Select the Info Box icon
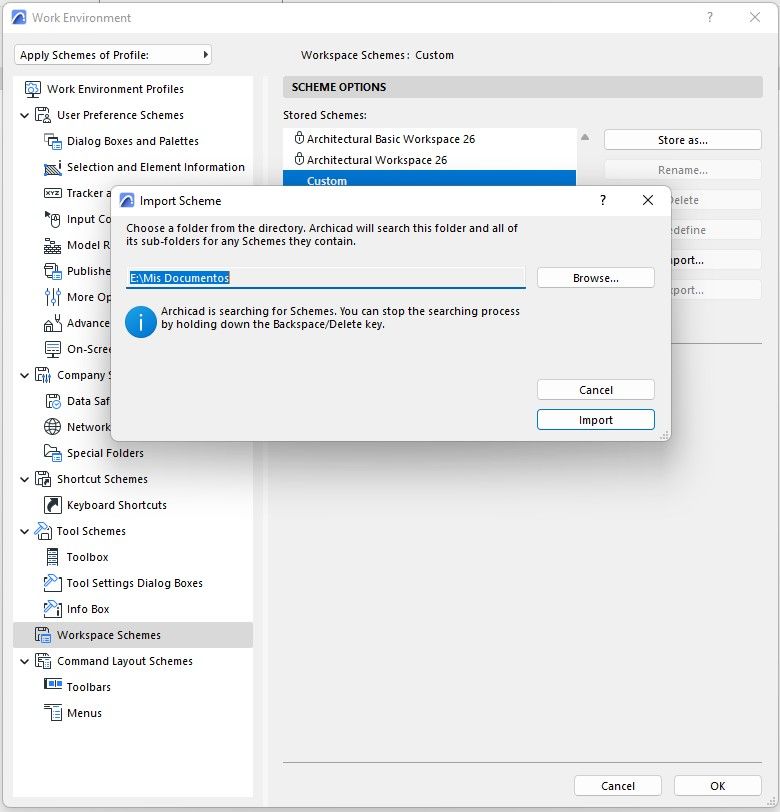 tap(53, 609)
